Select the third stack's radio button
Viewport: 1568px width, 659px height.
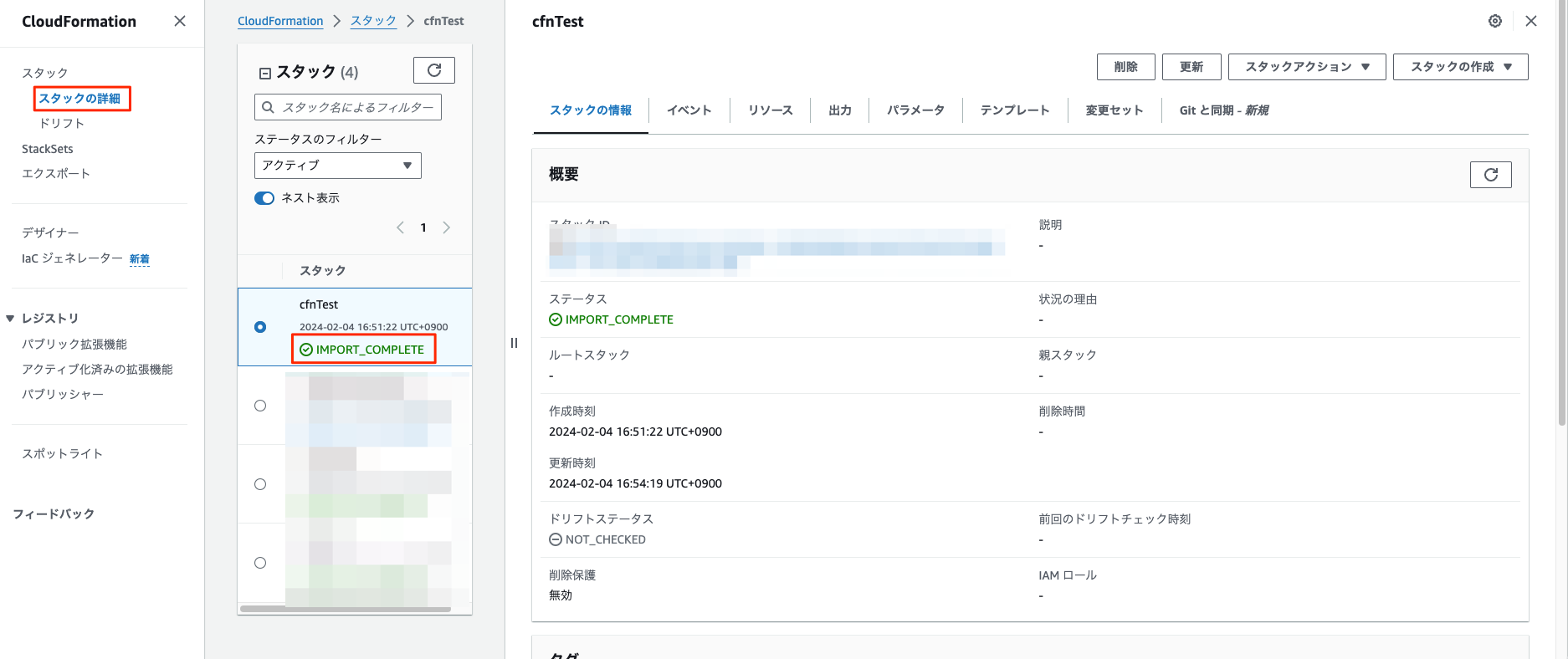(x=260, y=484)
